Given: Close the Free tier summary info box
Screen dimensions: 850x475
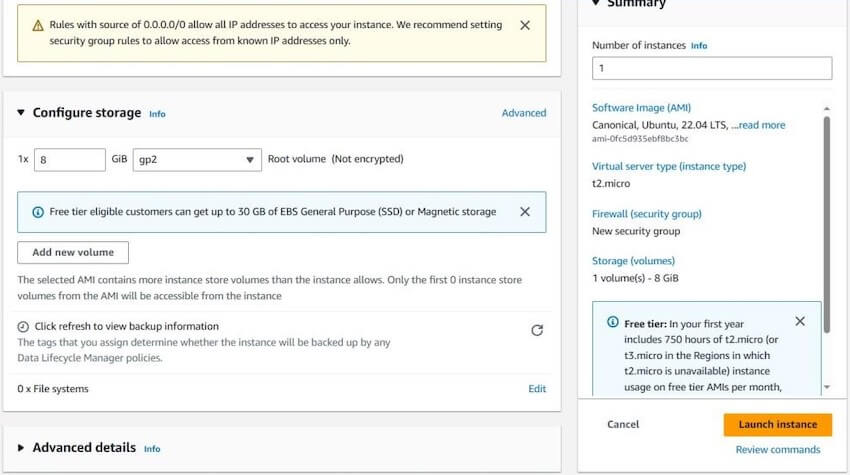Looking at the screenshot, I should coord(800,322).
